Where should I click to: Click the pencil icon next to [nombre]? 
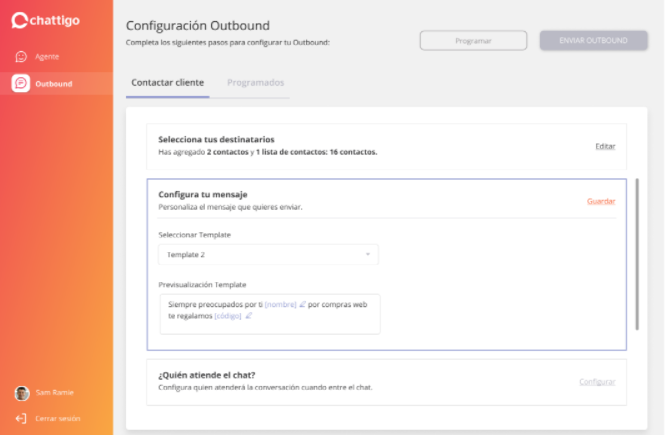302,304
